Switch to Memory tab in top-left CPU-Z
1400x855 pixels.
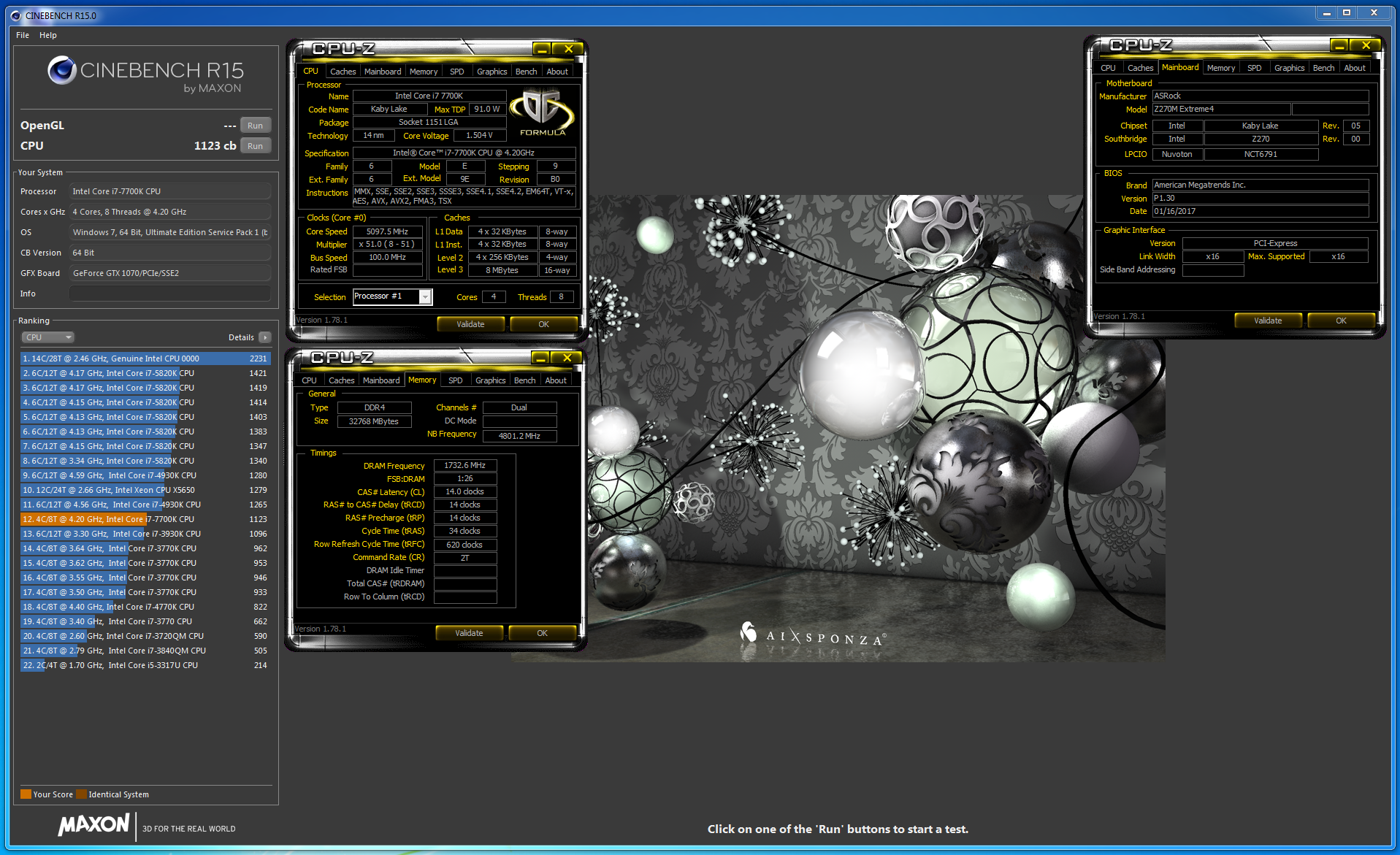pos(424,72)
